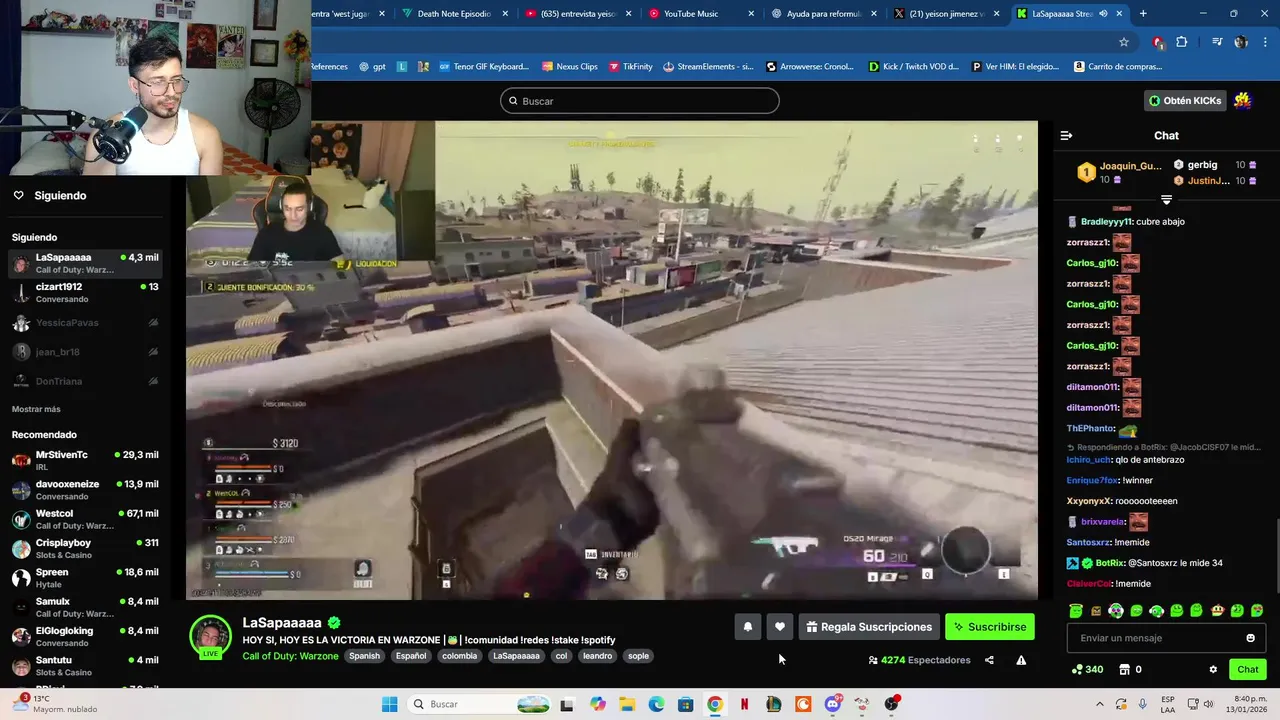
Task: Select the Español stream tag
Action: click(411, 656)
